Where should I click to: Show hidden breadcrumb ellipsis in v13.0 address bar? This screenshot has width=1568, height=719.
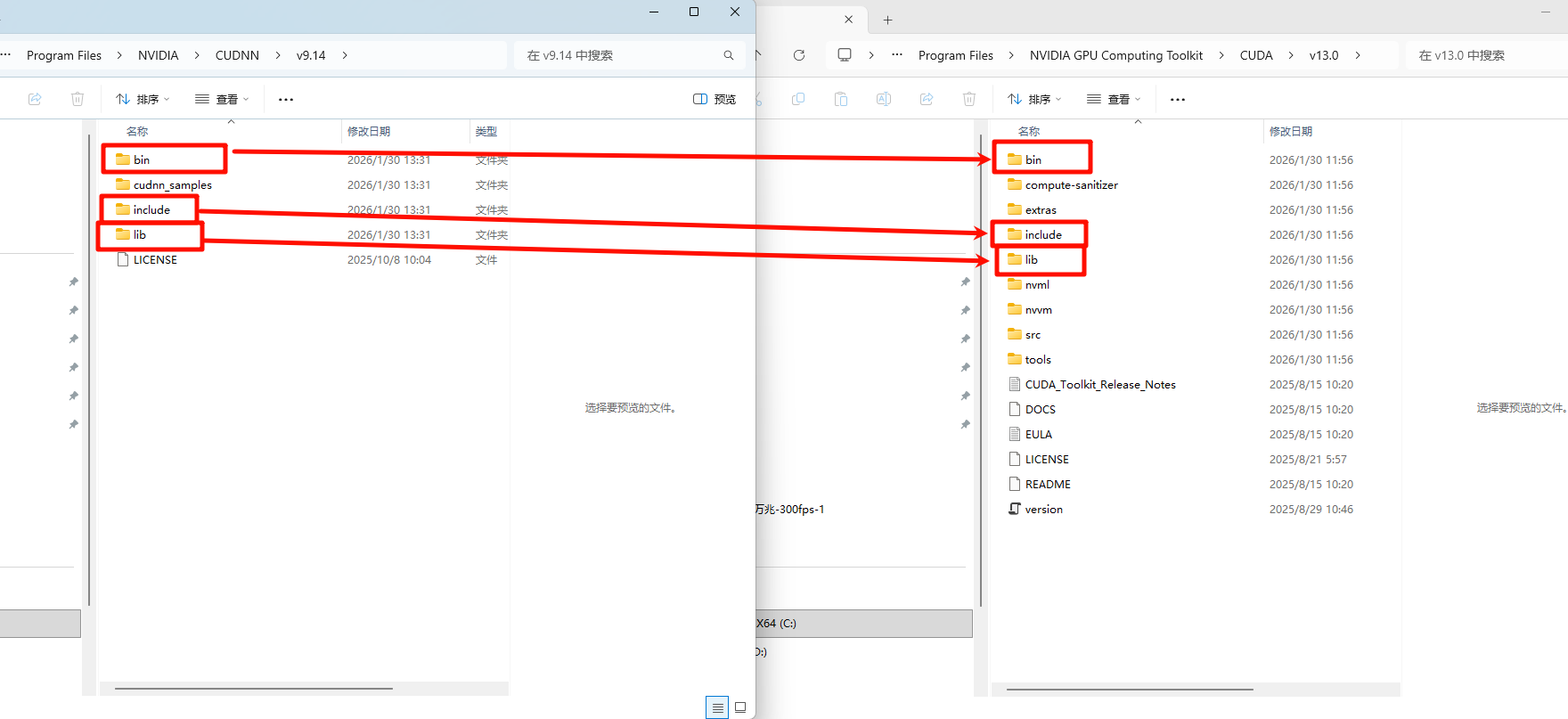(897, 55)
